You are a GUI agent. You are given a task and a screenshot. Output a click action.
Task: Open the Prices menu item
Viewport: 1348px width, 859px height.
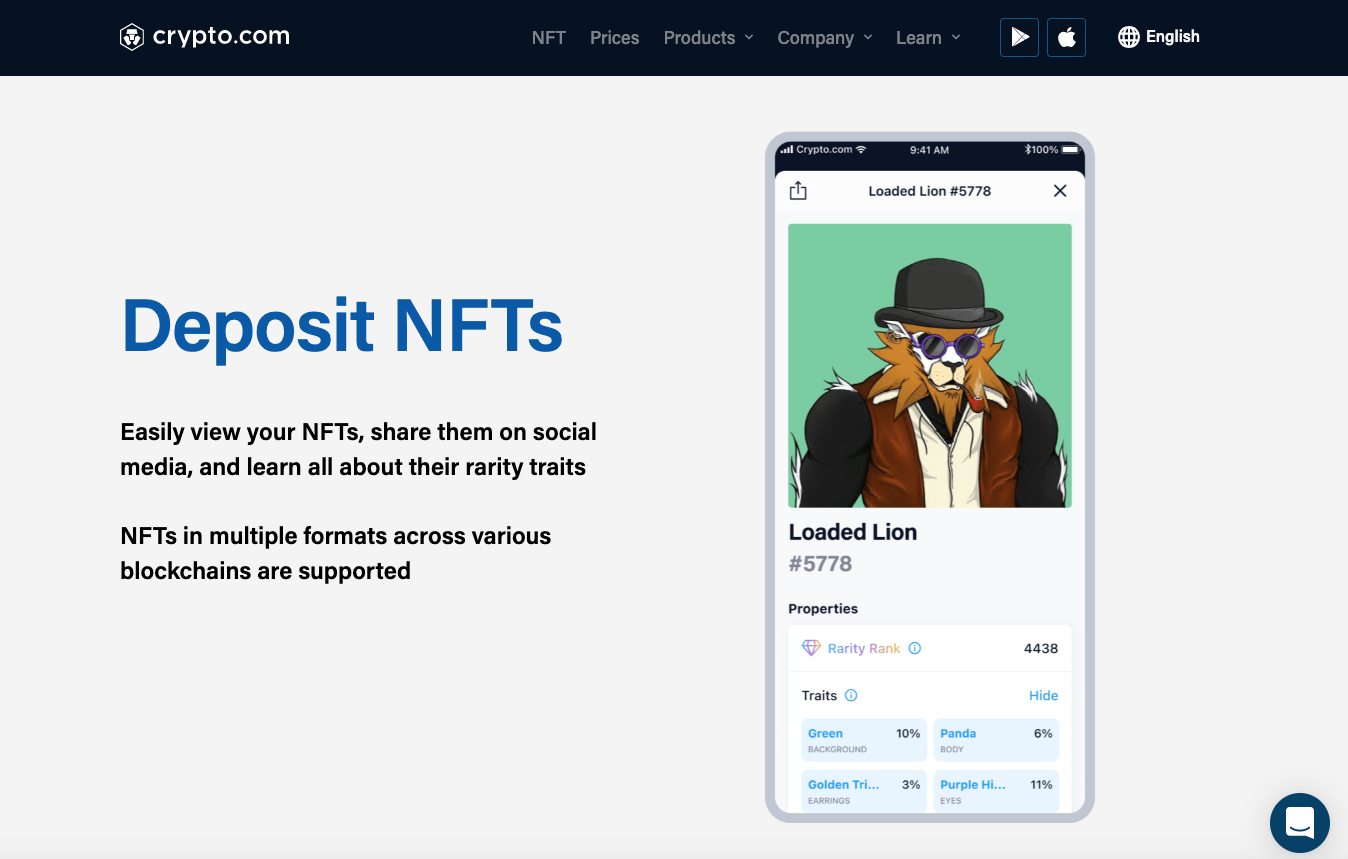click(x=614, y=38)
